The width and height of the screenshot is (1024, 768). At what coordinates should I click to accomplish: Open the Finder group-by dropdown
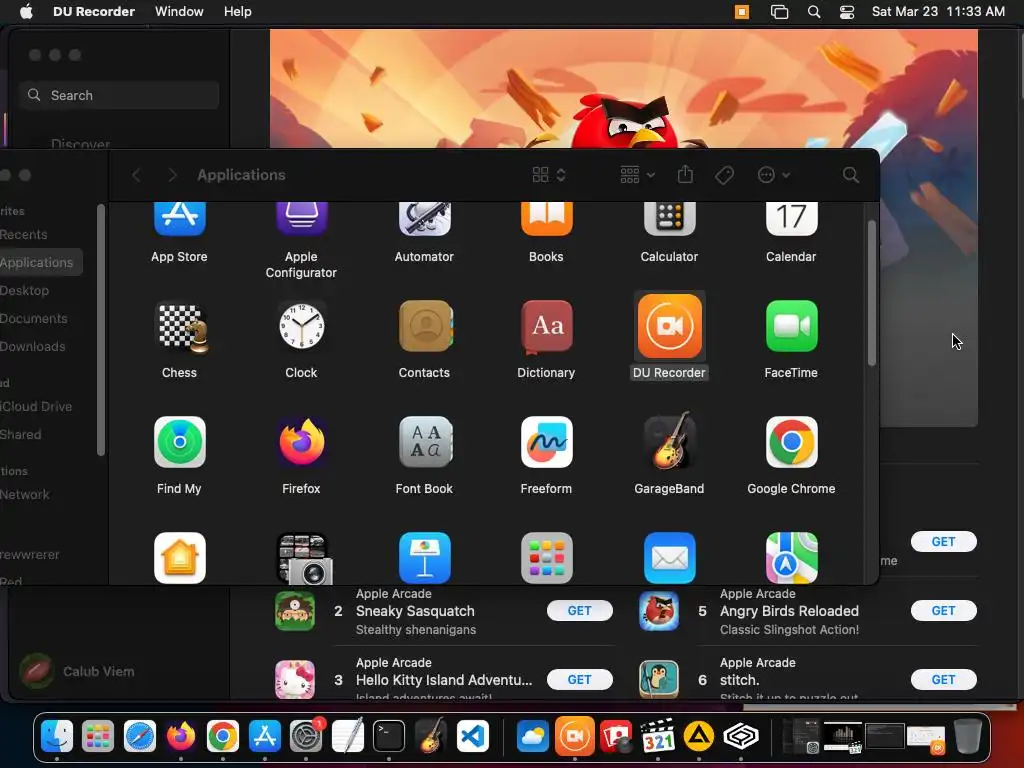click(x=637, y=175)
